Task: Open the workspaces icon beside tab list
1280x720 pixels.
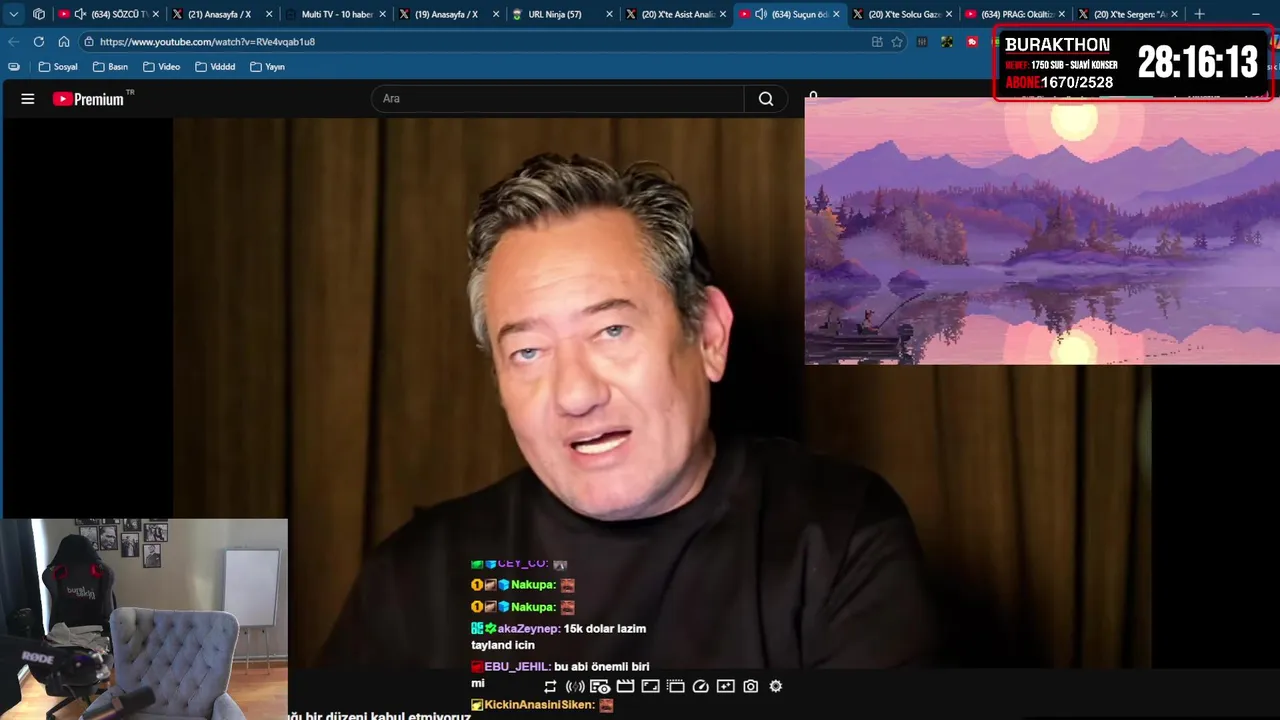Action: [x=39, y=14]
